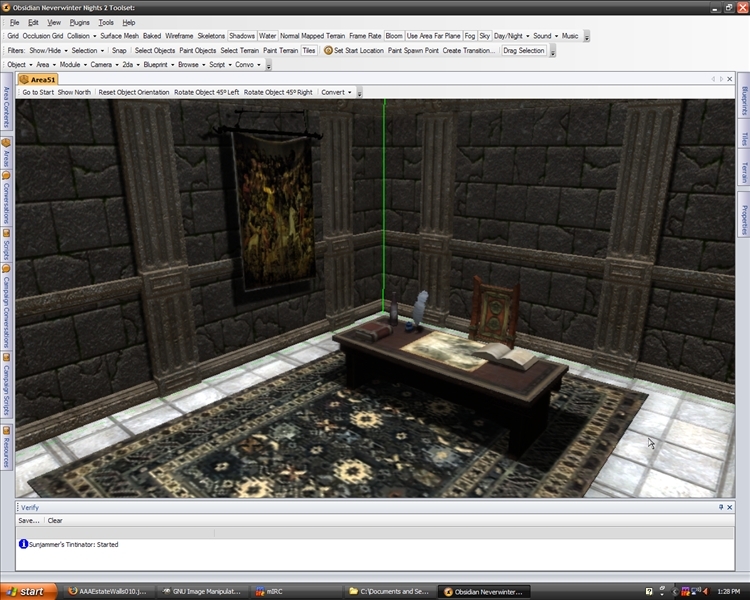This screenshot has width=750, height=600.
Task: Open the Windows Start menu
Action: coord(28,591)
